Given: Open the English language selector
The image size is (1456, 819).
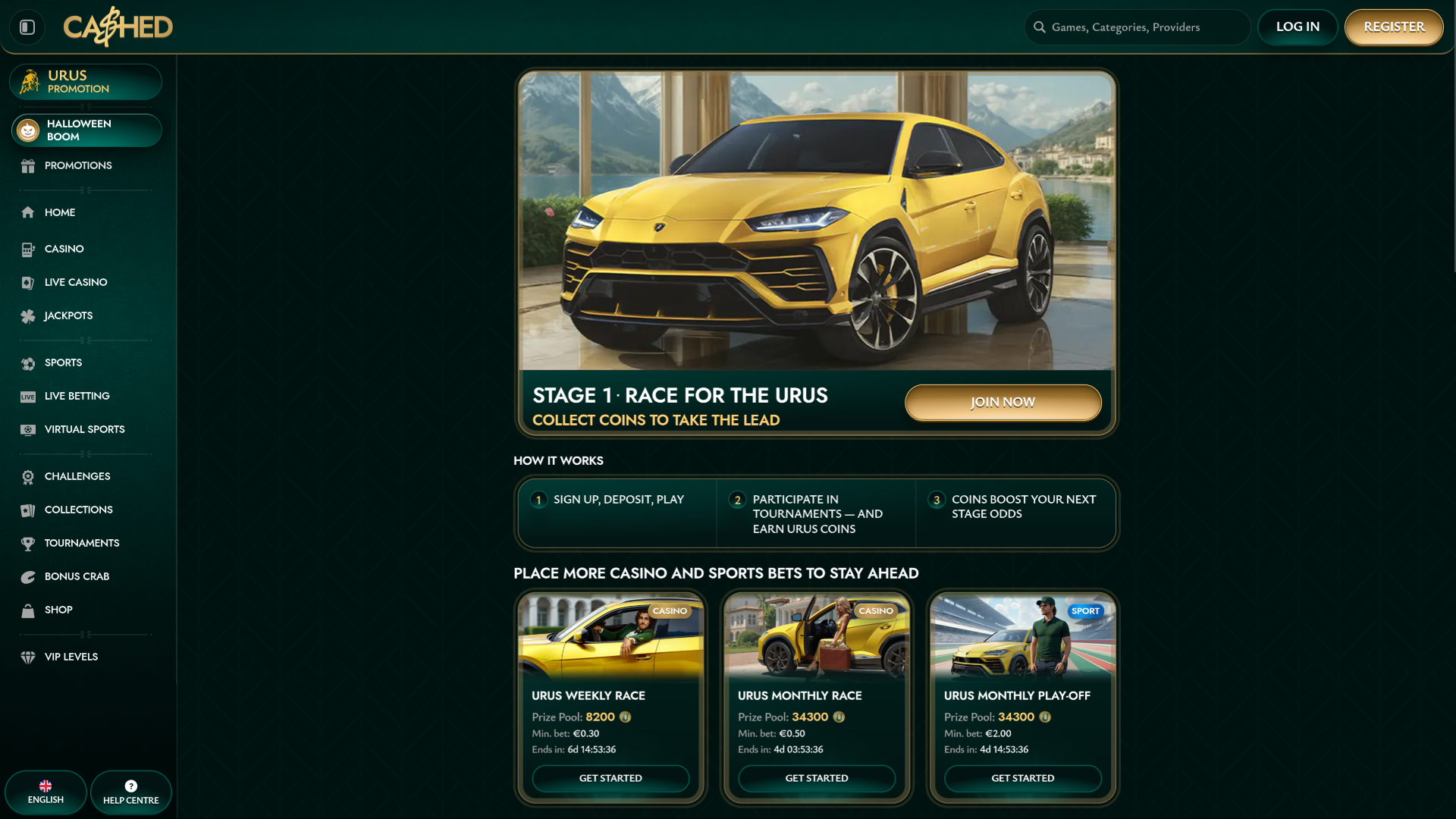Looking at the screenshot, I should point(45,792).
